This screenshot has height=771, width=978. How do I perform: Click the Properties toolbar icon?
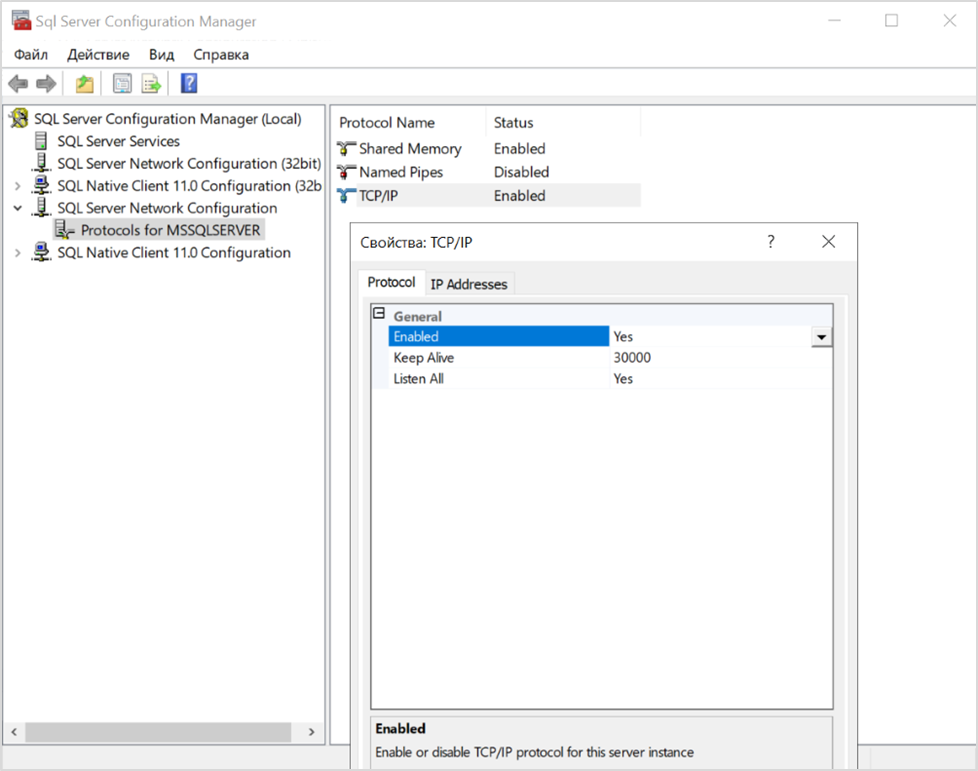pos(122,83)
